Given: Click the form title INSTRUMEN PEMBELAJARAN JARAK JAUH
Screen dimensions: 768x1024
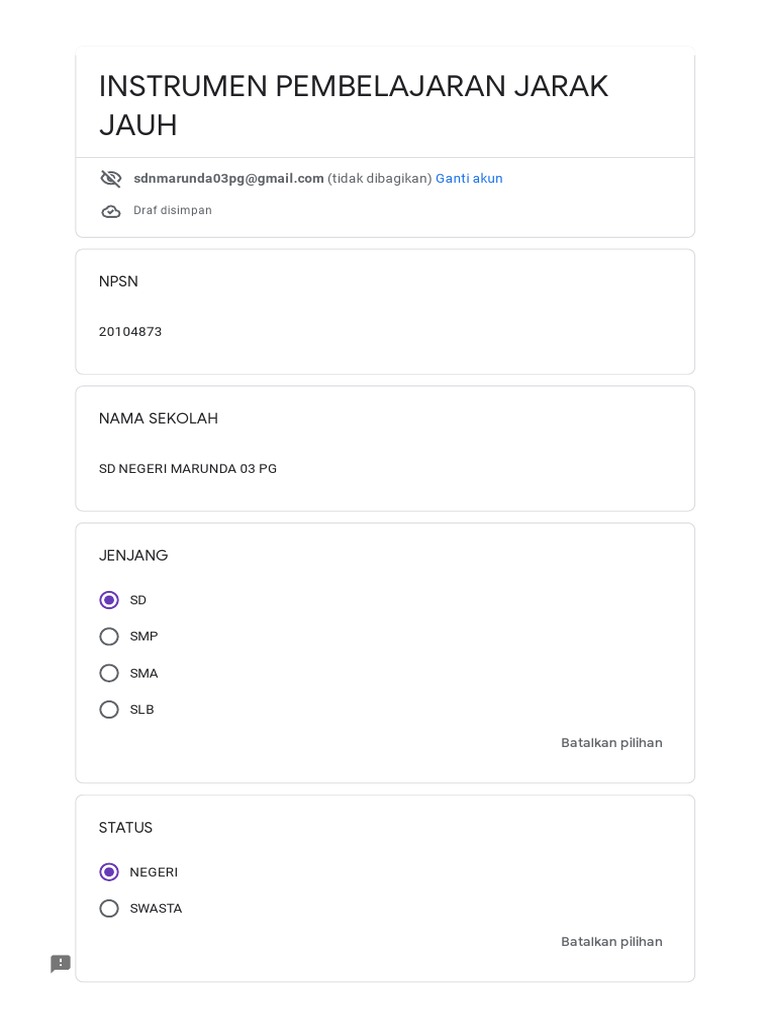Looking at the screenshot, I should pyautogui.click(x=353, y=105).
